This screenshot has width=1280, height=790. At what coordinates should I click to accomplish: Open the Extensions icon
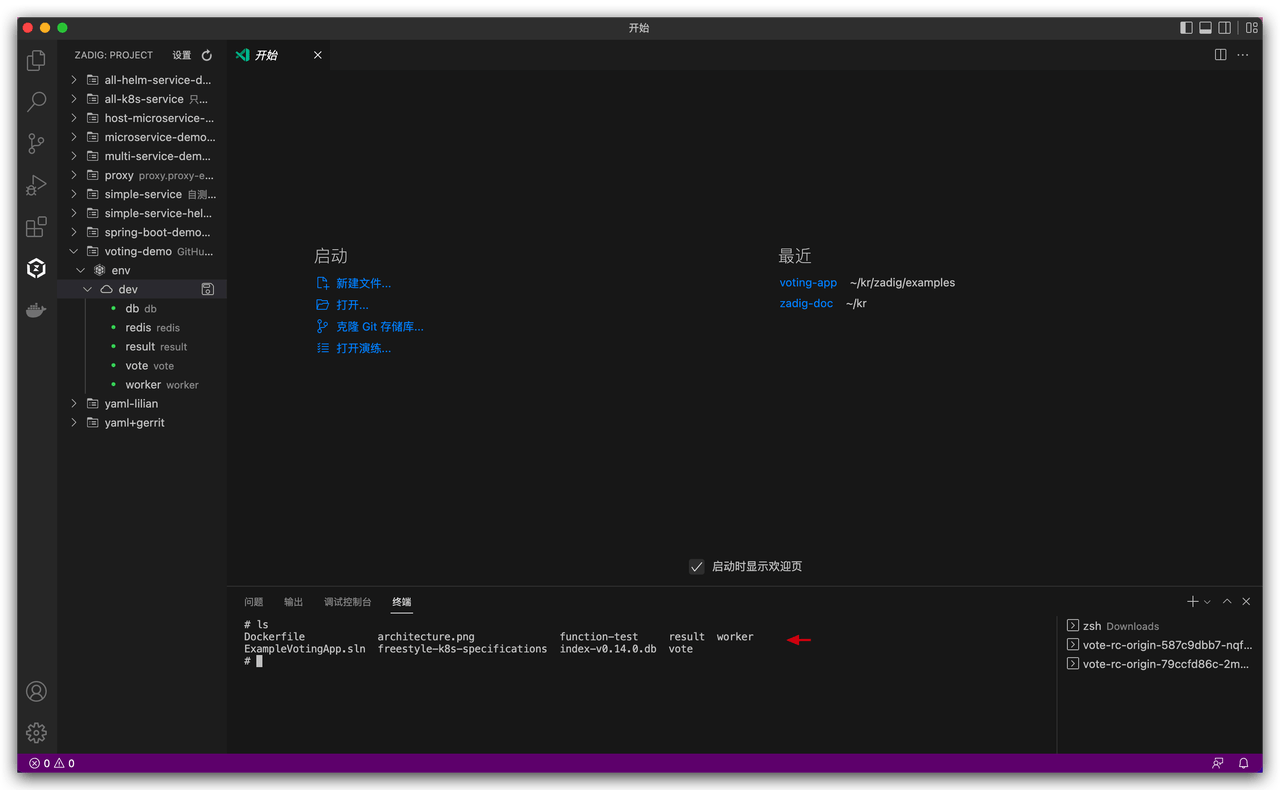(x=36, y=226)
